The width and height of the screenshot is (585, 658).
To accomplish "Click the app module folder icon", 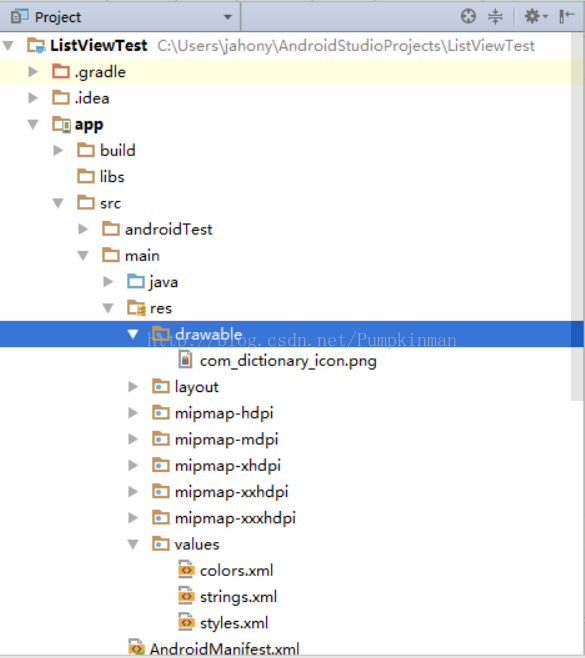I will (x=61, y=125).
